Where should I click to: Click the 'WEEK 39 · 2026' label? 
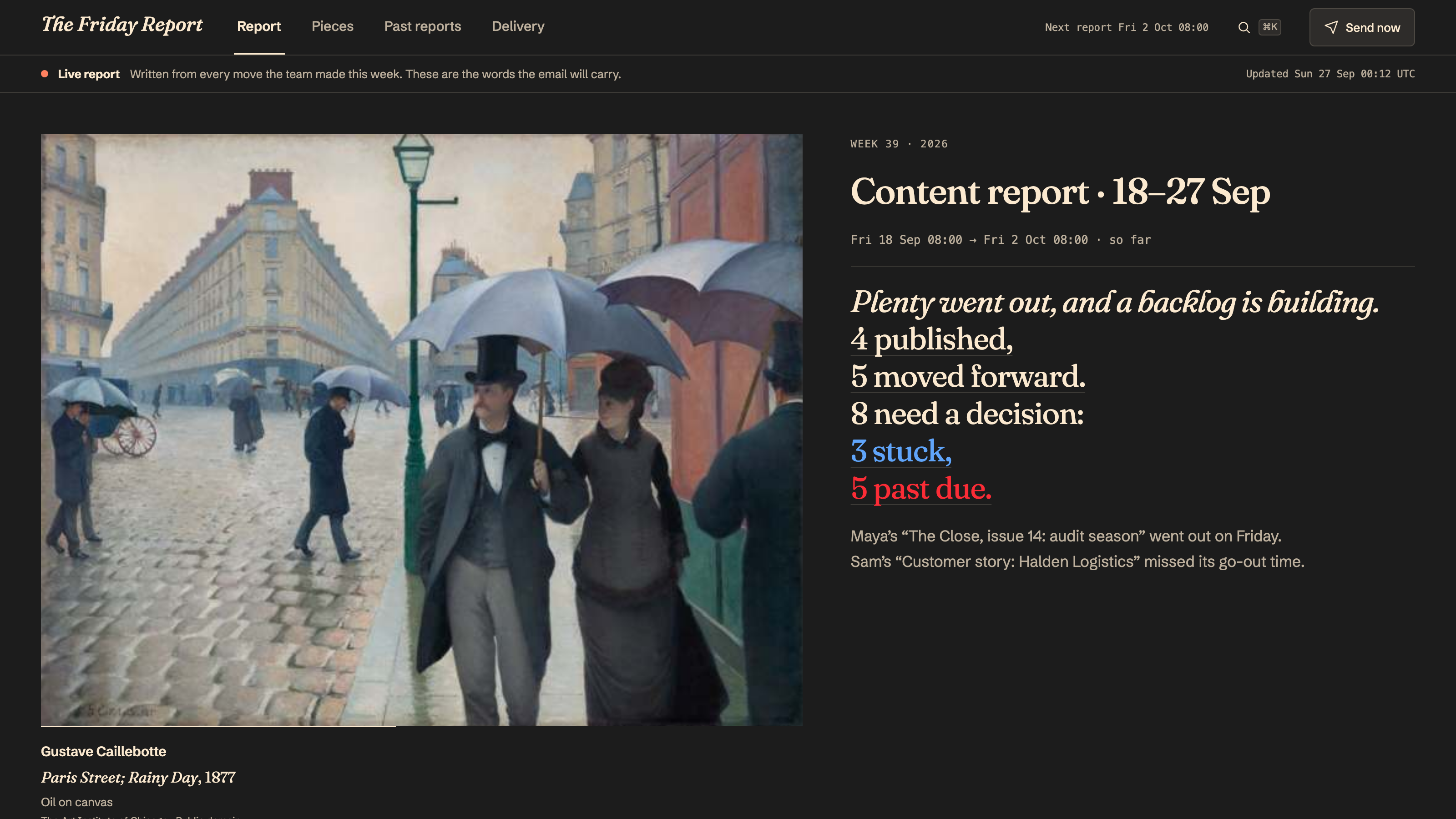[899, 144]
